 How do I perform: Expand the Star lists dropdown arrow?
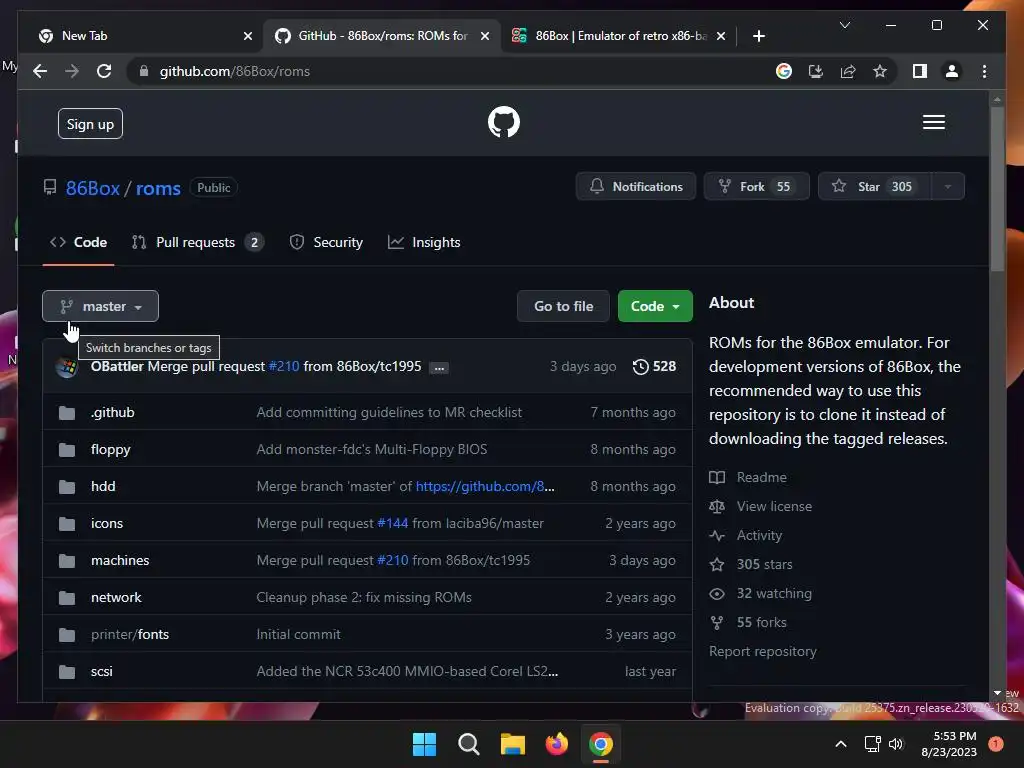coord(948,187)
